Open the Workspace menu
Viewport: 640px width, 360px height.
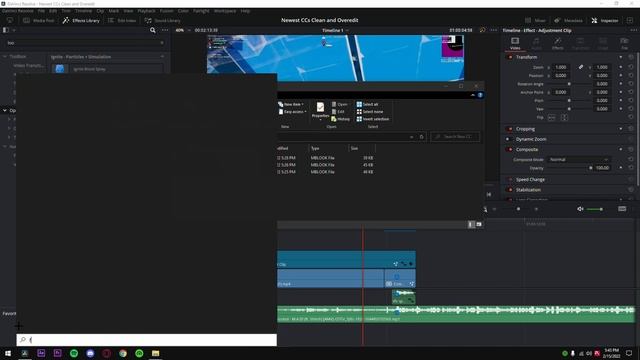point(225,11)
